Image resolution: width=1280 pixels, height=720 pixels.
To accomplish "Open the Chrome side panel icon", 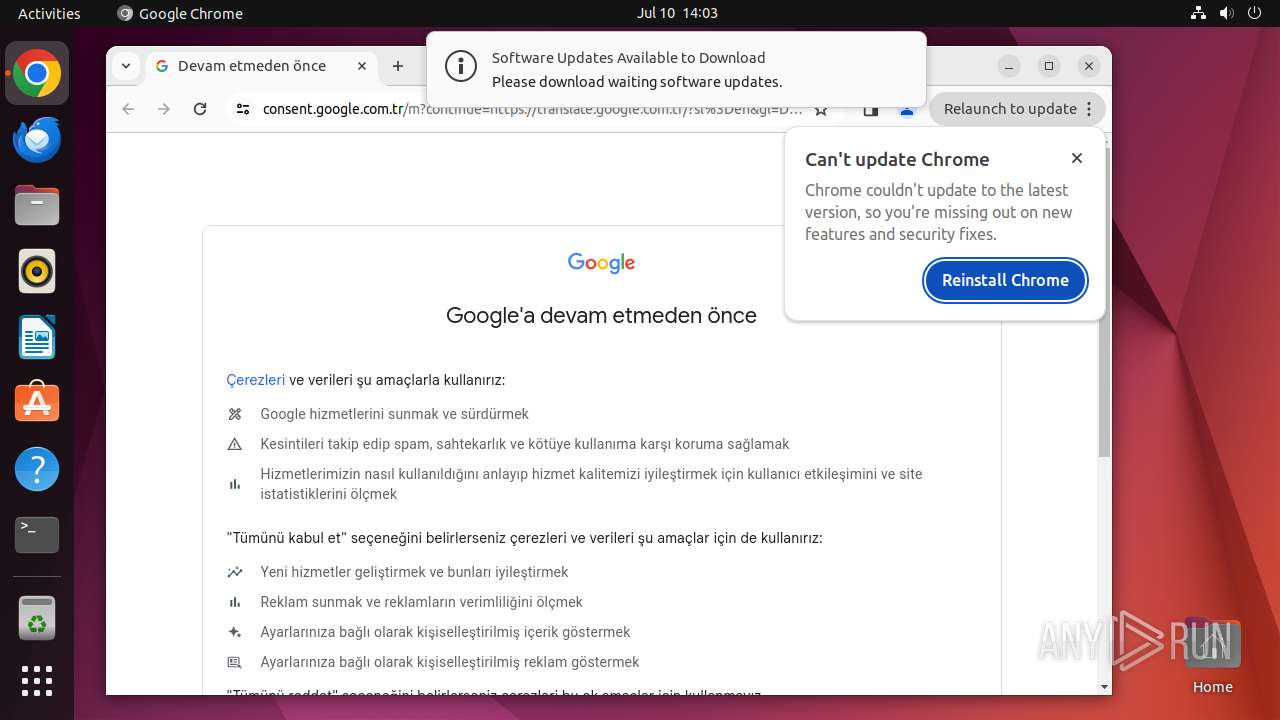I will (871, 110).
